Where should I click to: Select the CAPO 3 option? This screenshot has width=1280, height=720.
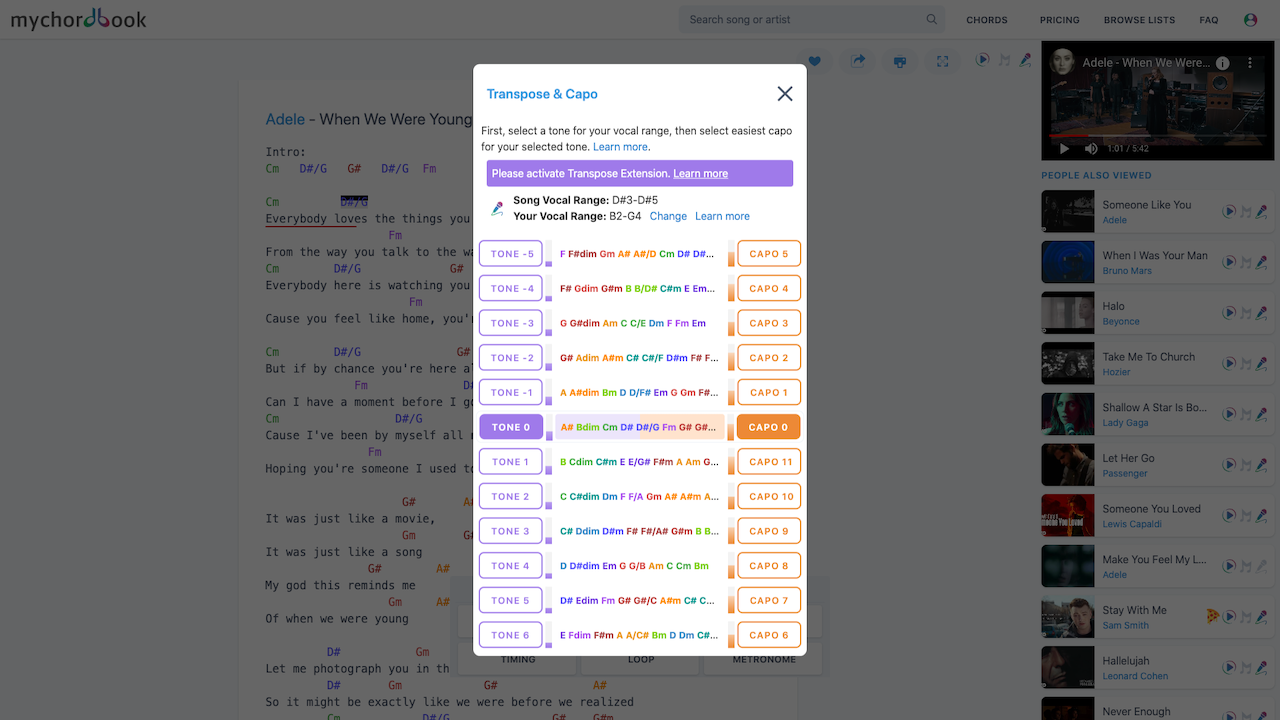coord(769,323)
